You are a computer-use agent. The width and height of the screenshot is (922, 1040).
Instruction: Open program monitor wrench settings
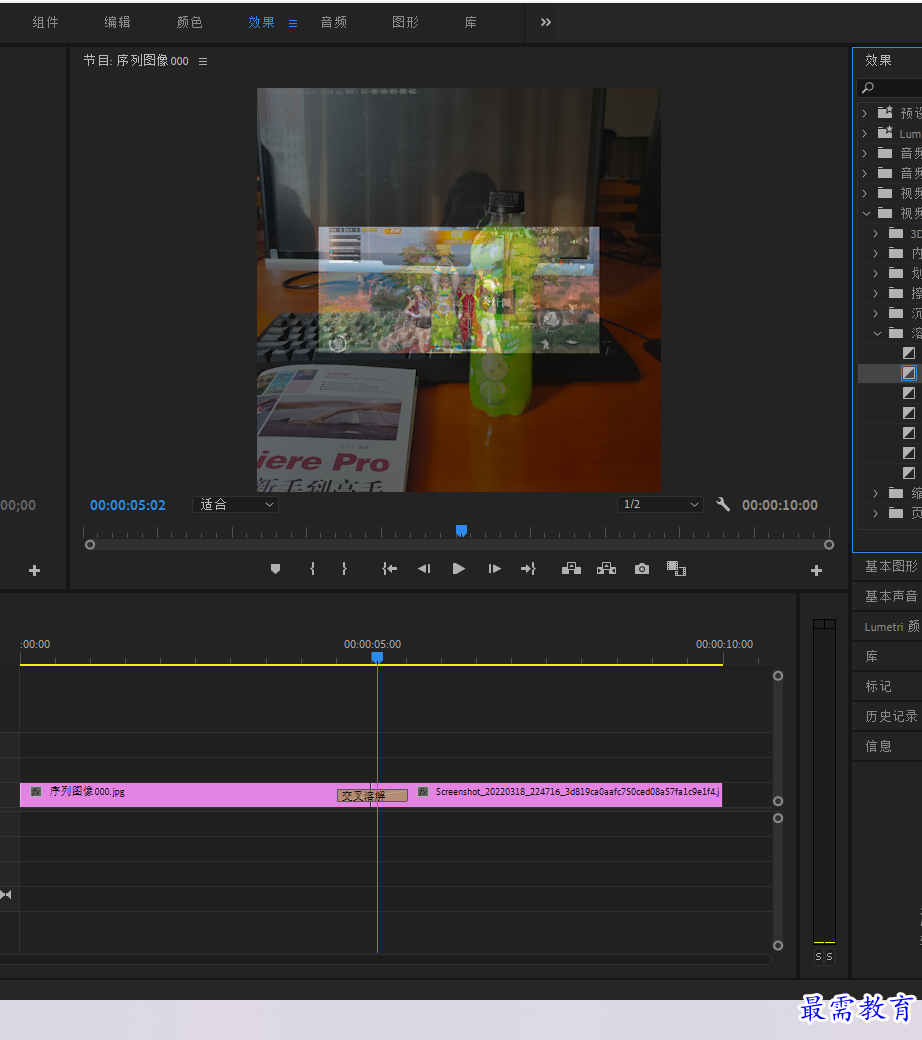click(723, 505)
